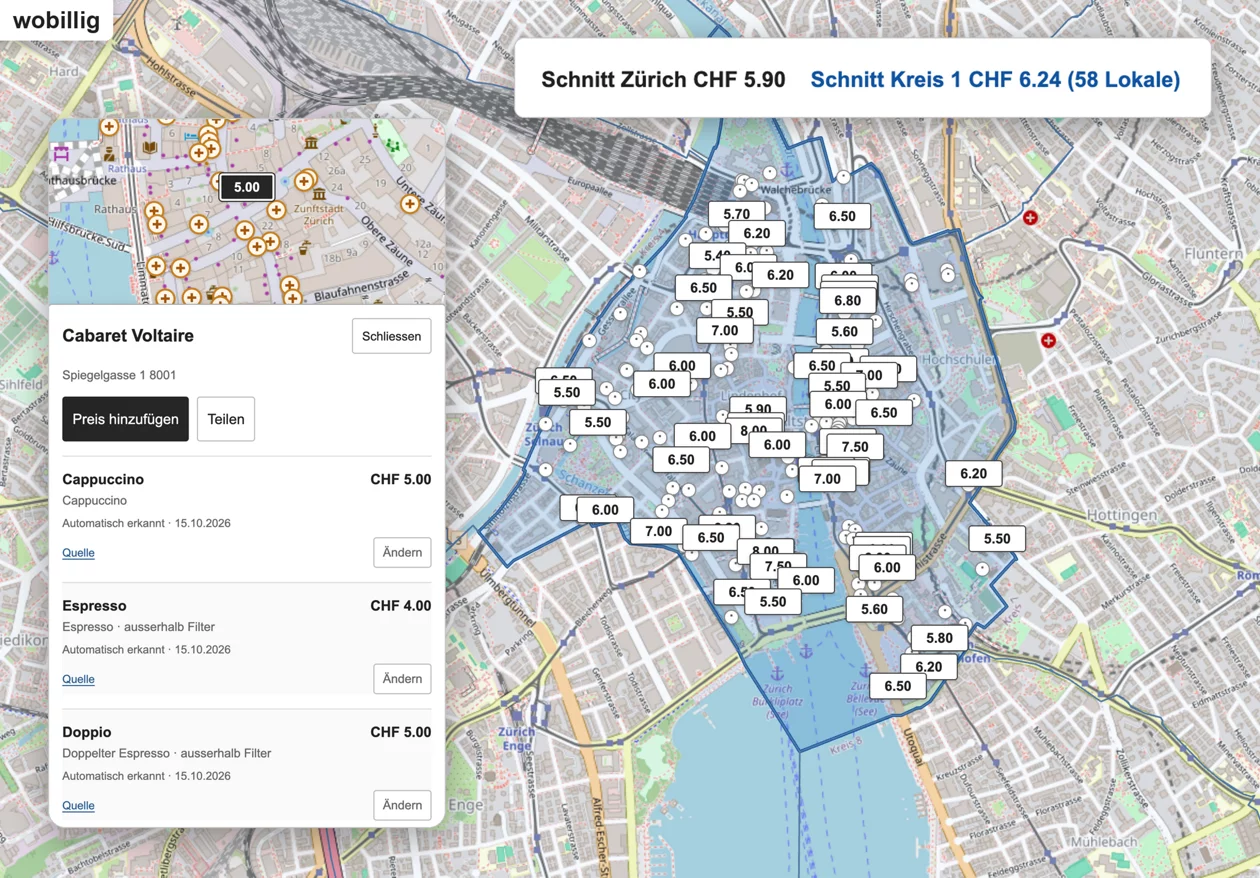Click the anchor icon above Zürich Bellevue (See)
This screenshot has height=878, width=1260.
click(863, 671)
